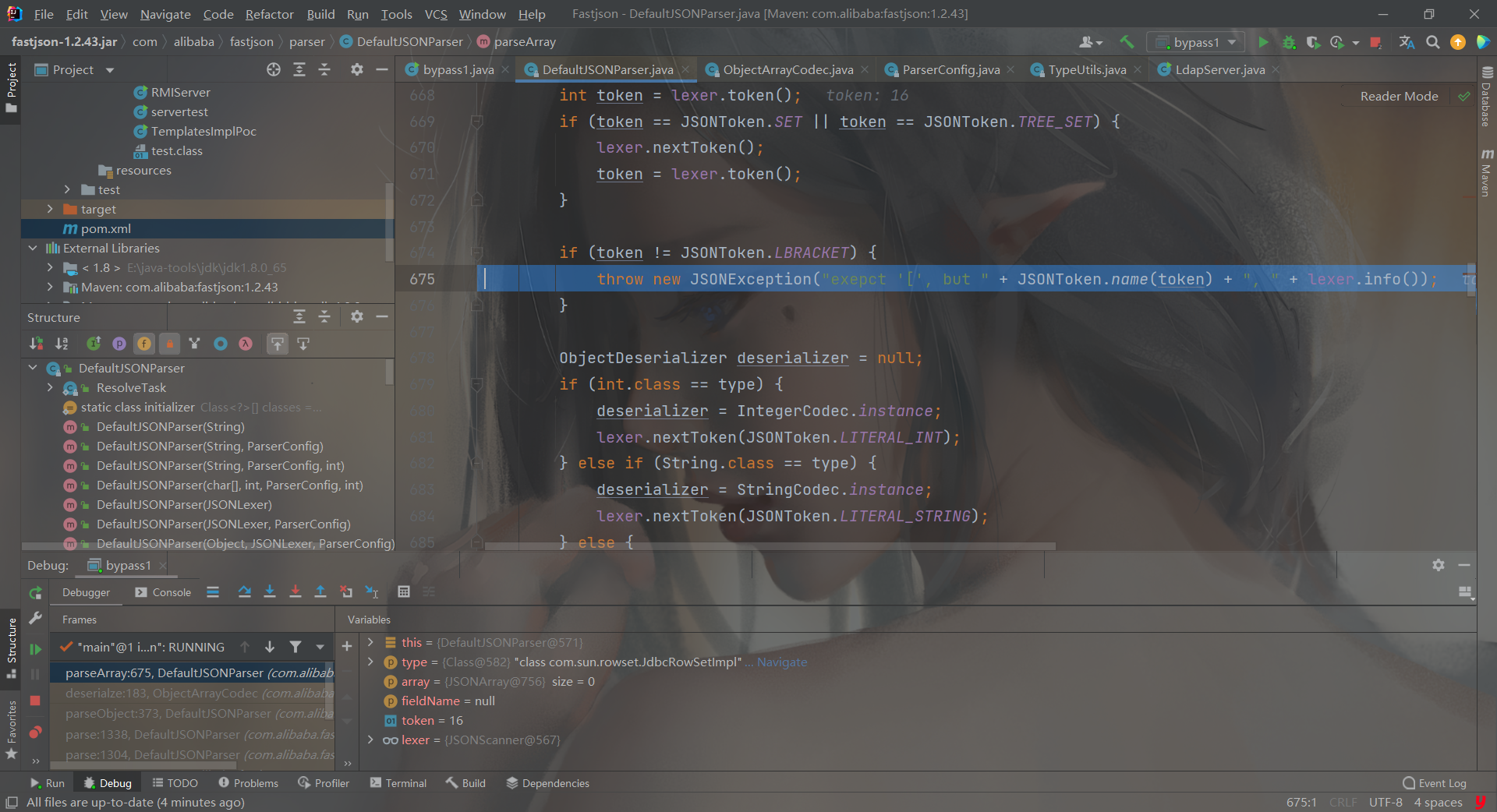The image size is (1497, 812).
Task: Click Step Over in the debugger toolbar
Action: pos(244,592)
